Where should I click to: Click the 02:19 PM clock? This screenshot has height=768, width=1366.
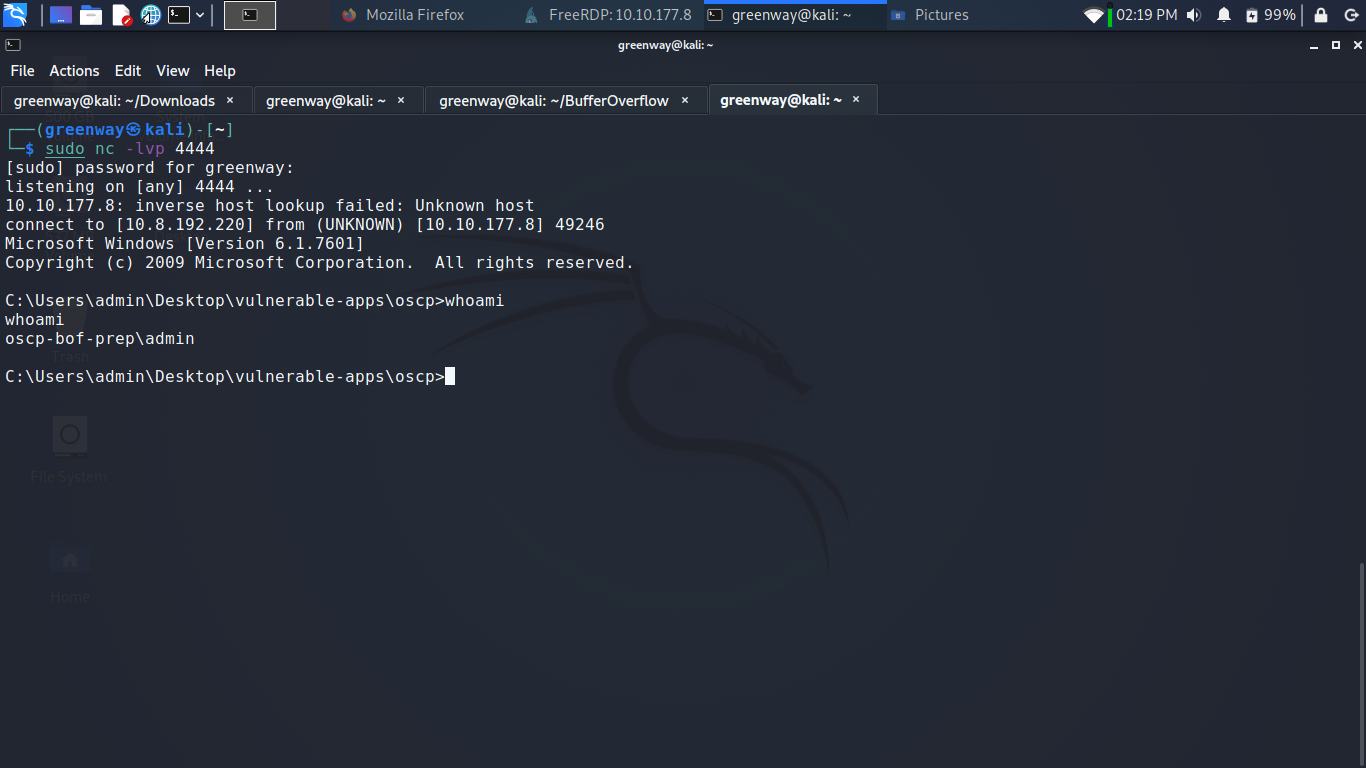(1147, 15)
